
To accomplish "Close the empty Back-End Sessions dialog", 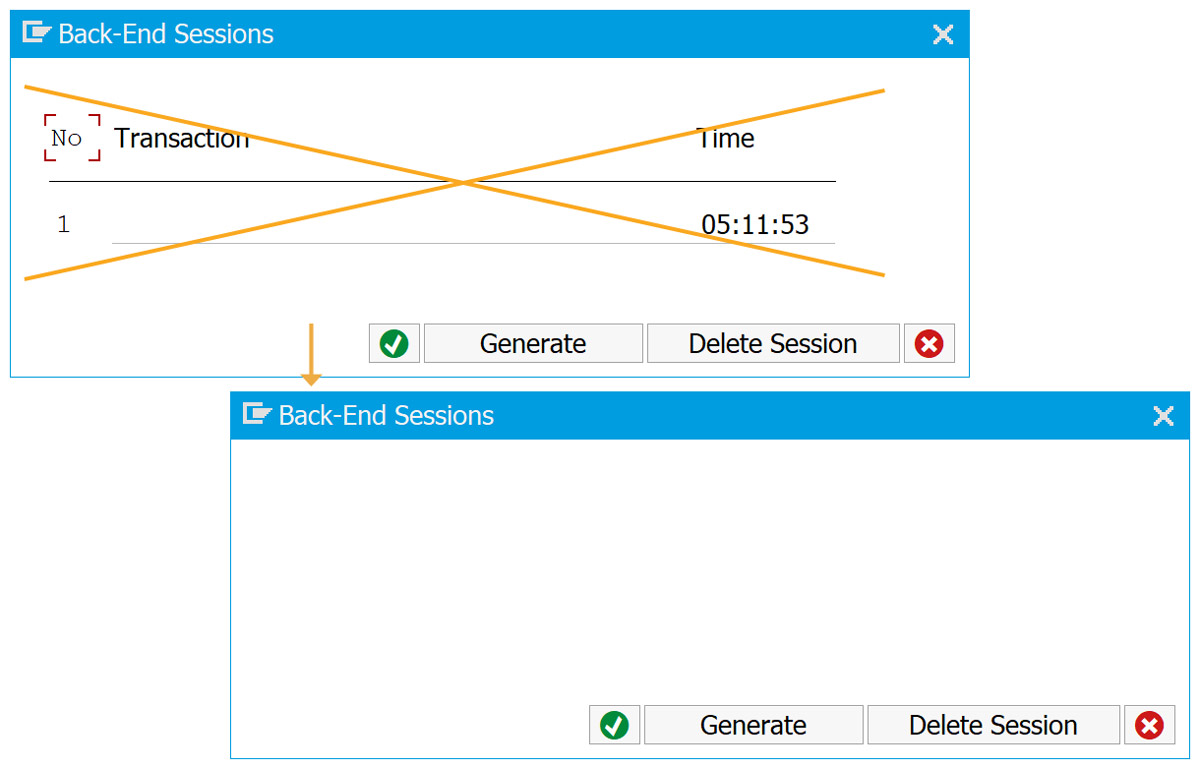I will [1163, 416].
